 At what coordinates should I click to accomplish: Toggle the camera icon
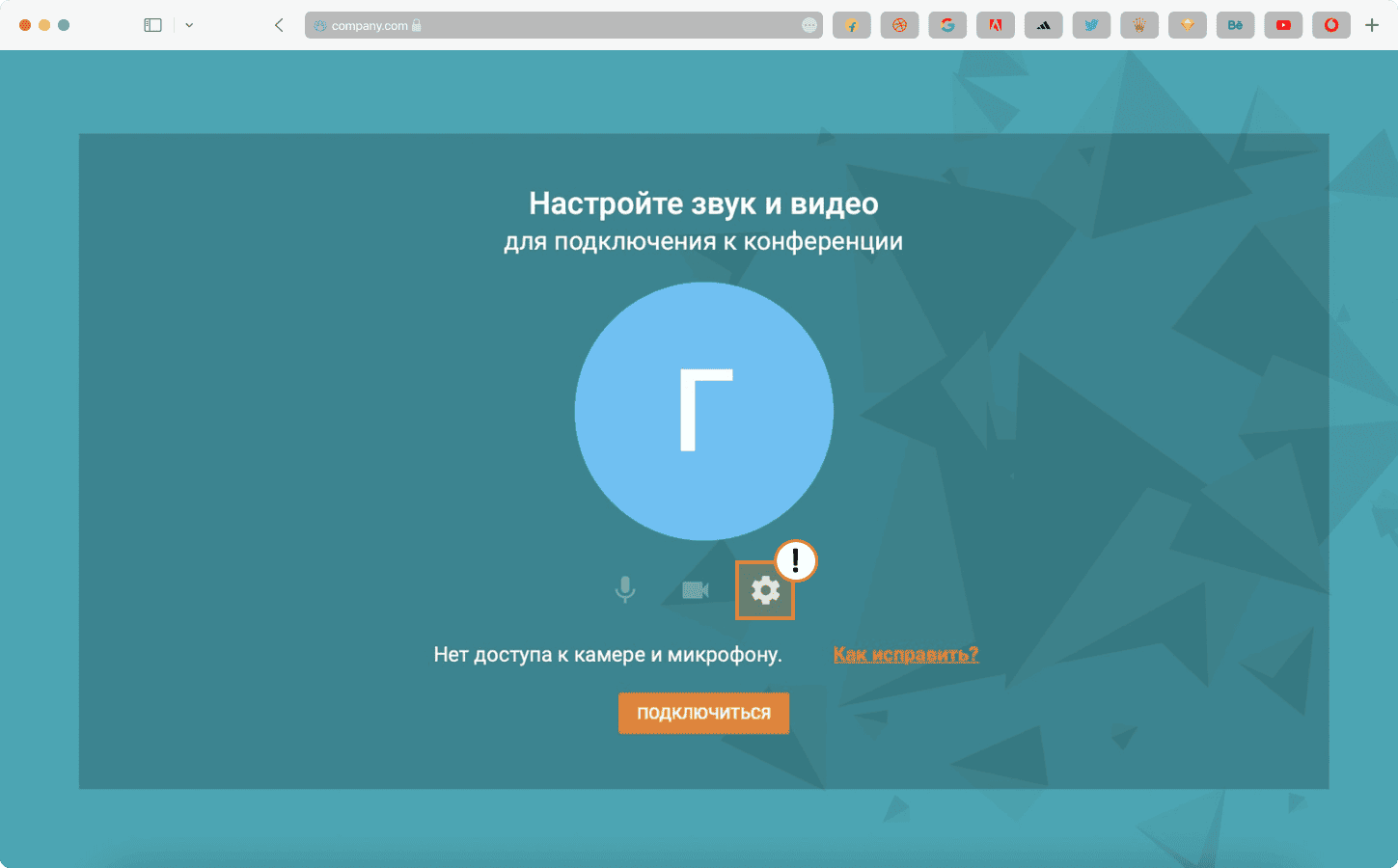(x=696, y=589)
